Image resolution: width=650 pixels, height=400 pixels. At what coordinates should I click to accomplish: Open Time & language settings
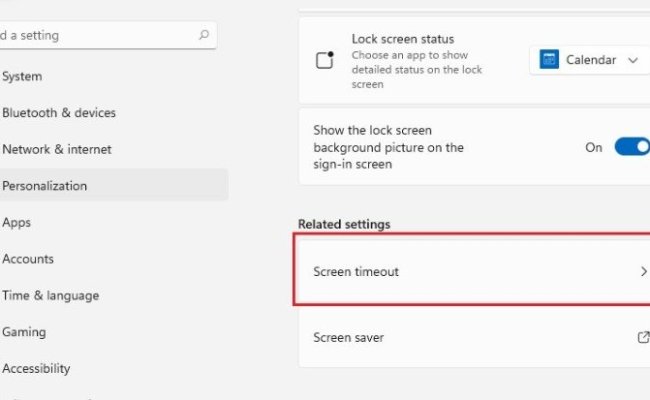(x=50, y=295)
